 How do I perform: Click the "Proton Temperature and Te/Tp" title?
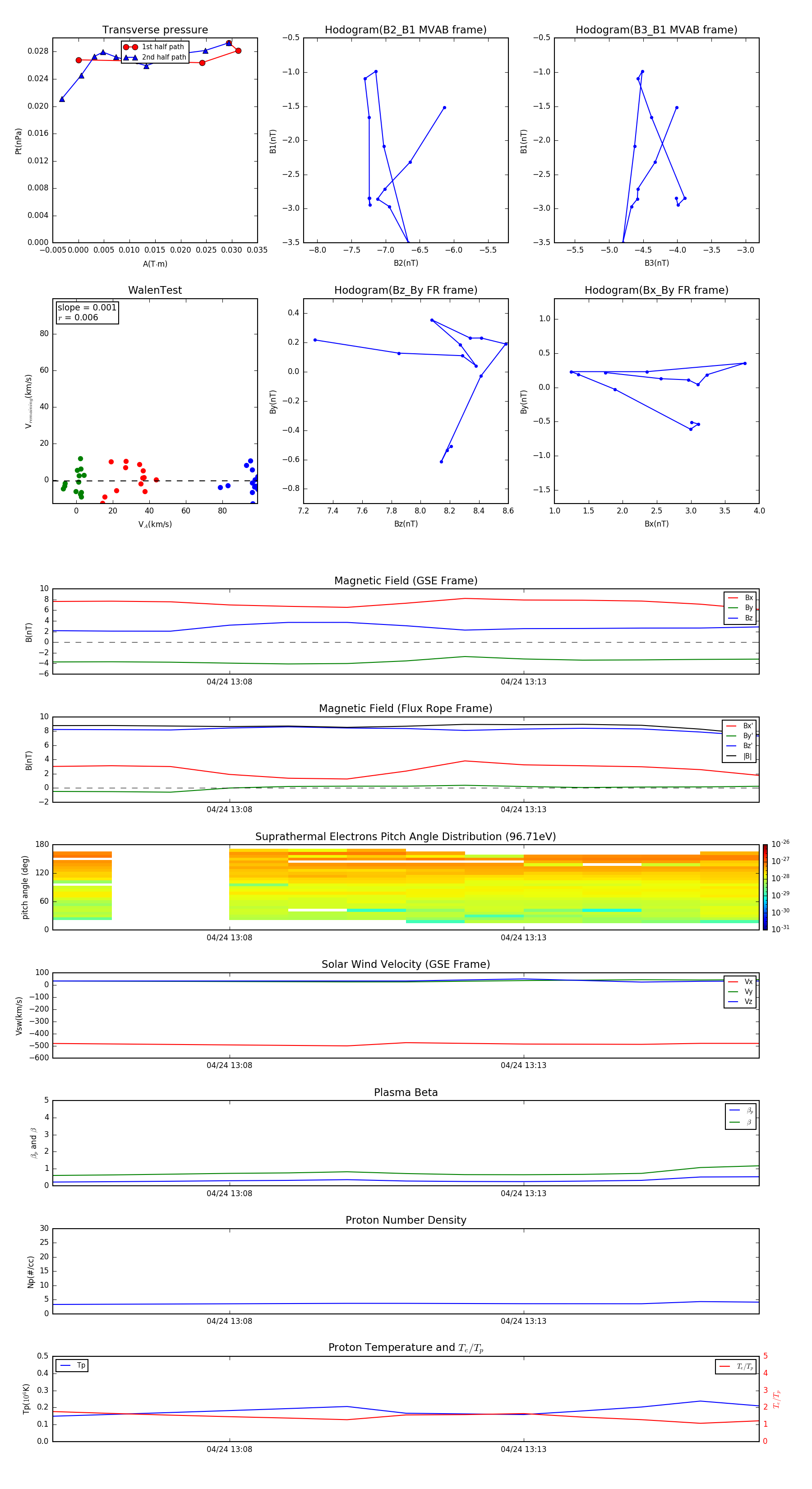(x=406, y=1348)
